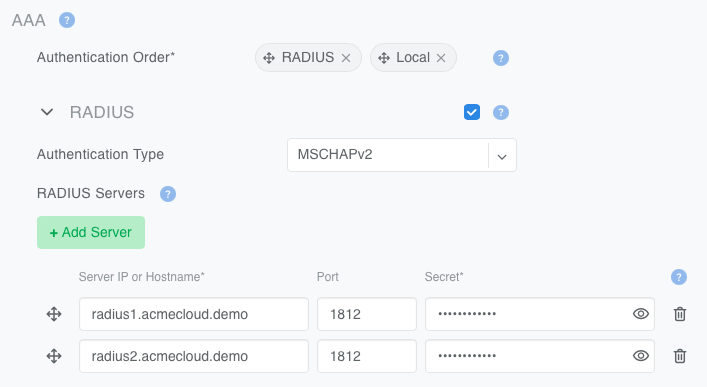Click the Server IP or Hostname column header
The height and width of the screenshot is (387, 707).
tap(142, 277)
